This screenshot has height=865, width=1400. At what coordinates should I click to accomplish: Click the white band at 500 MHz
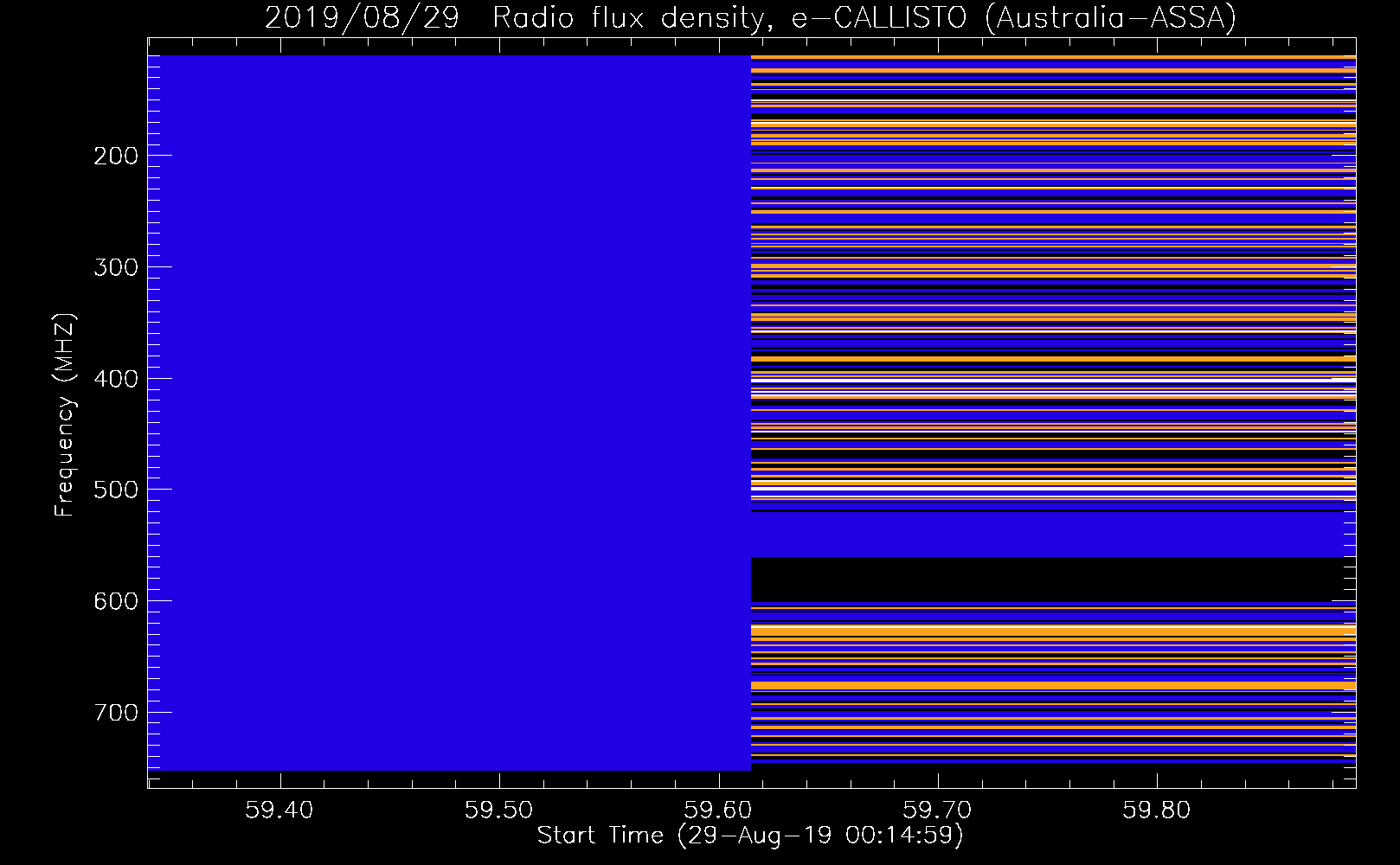(1053, 490)
